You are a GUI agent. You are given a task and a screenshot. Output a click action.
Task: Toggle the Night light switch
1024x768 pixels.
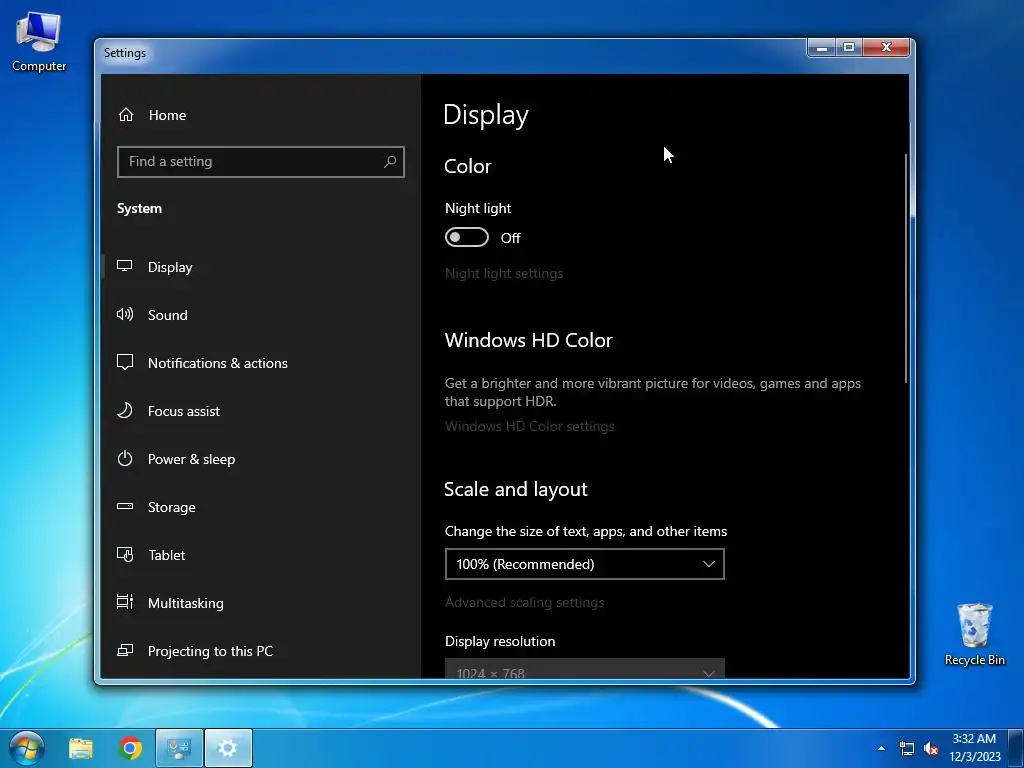coord(466,237)
